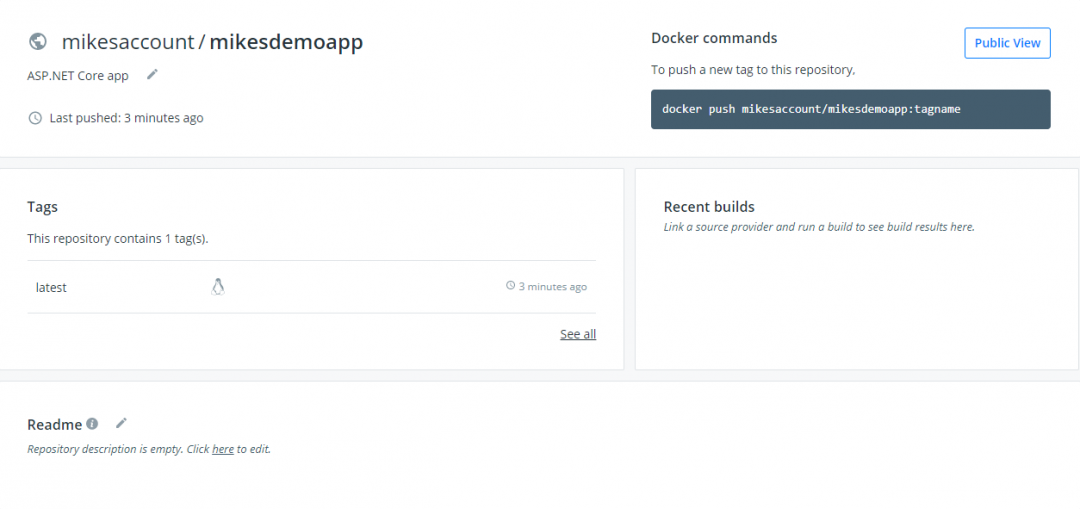1080x509 pixels.
Task: Open the Public View button
Action: coord(1007,43)
